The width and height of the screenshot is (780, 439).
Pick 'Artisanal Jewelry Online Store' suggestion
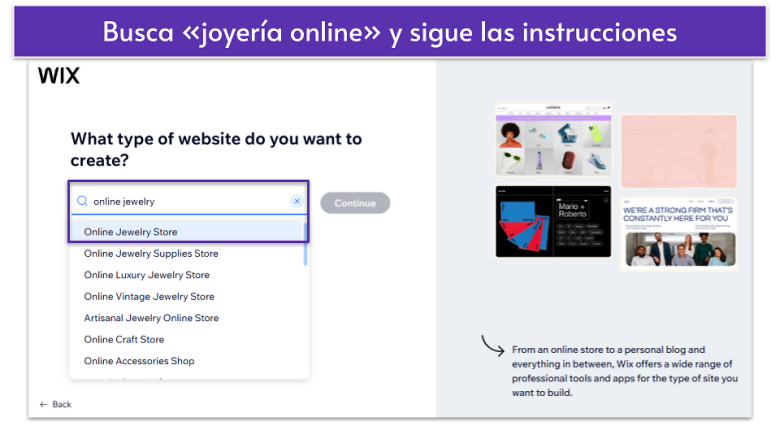(x=151, y=318)
